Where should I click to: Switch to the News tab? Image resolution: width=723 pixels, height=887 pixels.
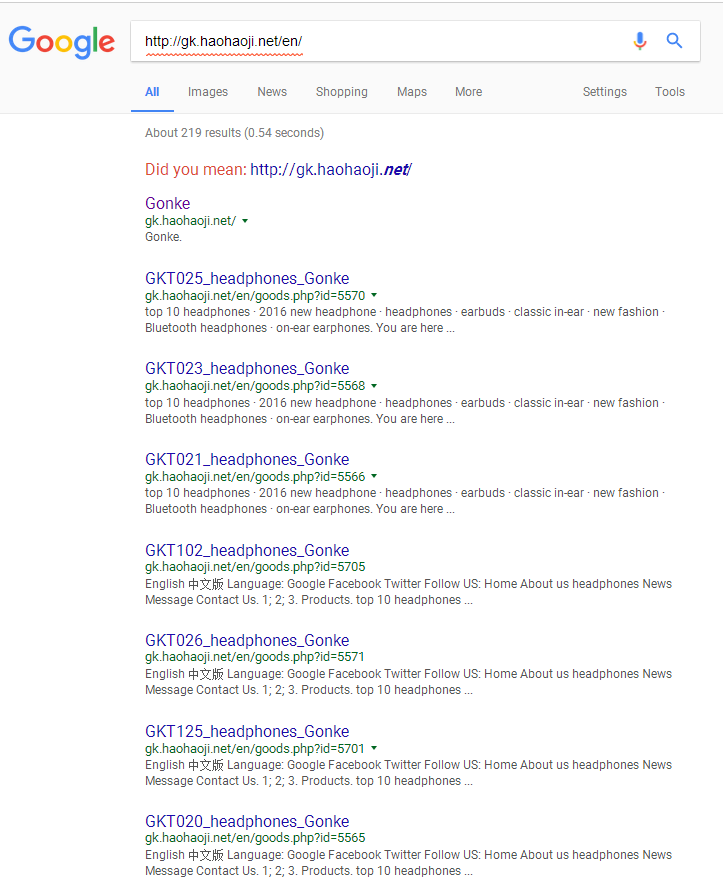tap(272, 92)
